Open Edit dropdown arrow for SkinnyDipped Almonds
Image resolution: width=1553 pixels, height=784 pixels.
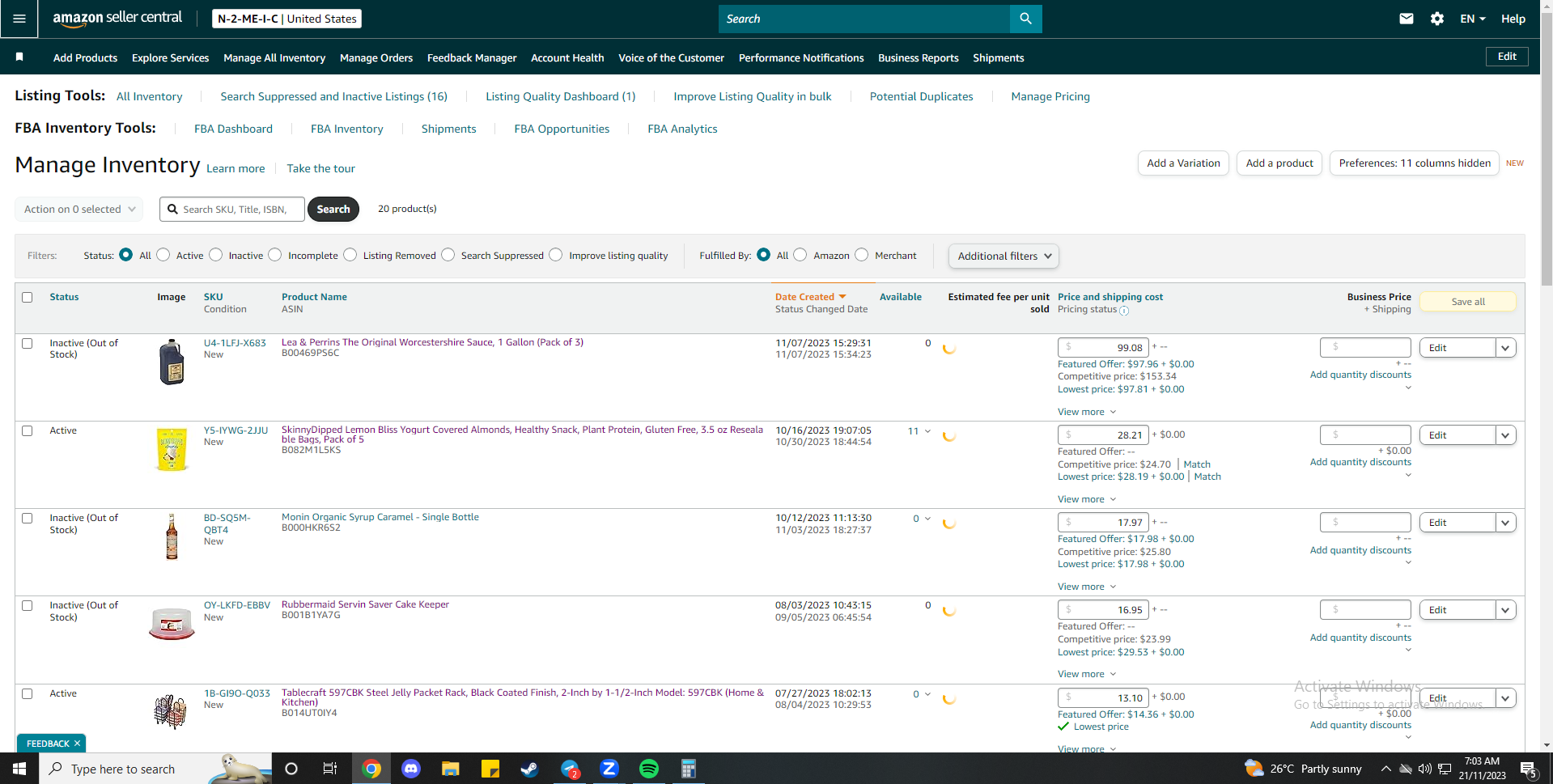pyautogui.click(x=1505, y=435)
